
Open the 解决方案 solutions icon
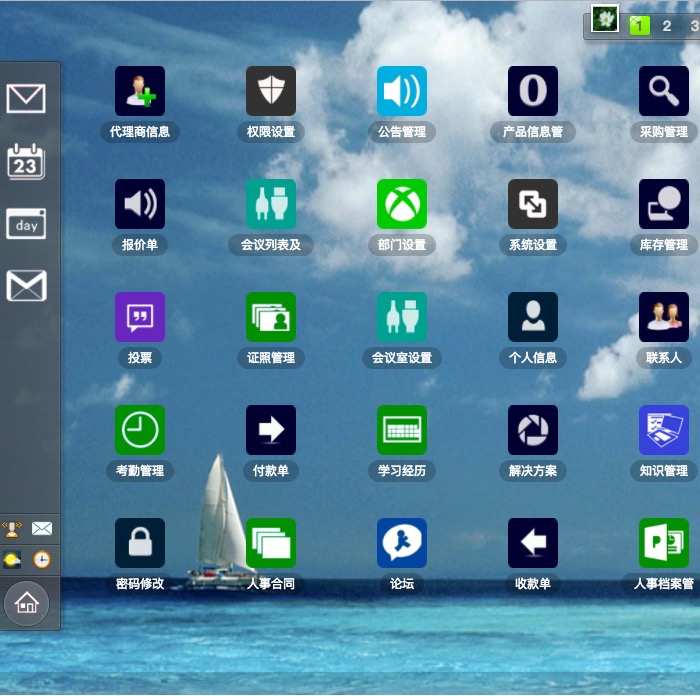click(533, 430)
